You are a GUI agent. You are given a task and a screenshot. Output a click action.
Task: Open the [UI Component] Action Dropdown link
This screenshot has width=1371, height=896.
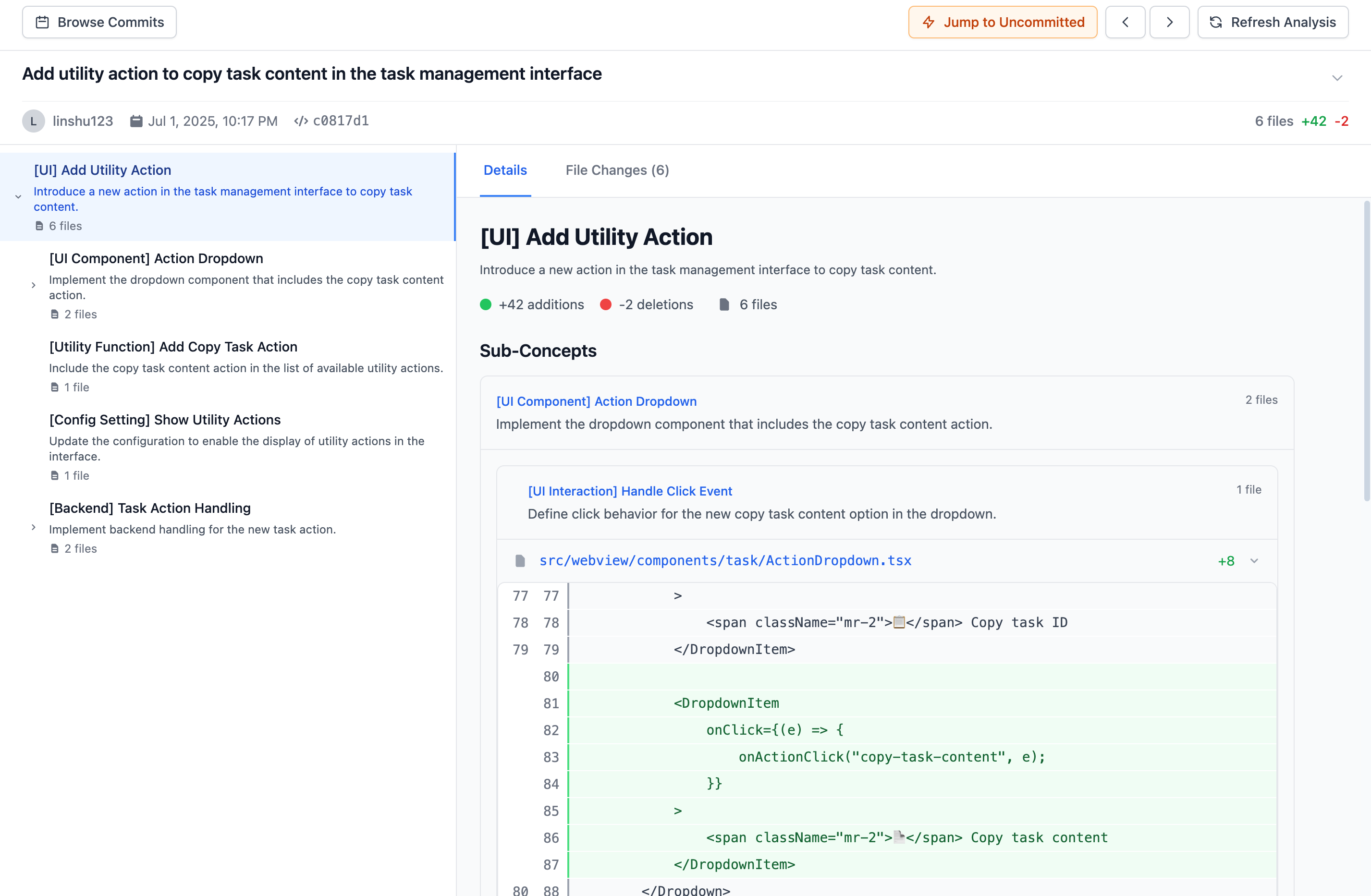[x=596, y=401]
